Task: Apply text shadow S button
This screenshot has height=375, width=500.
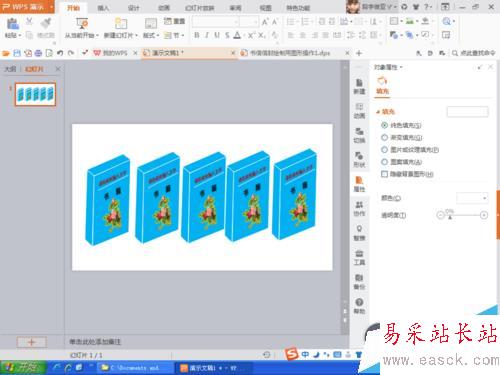Action: pos(227,35)
